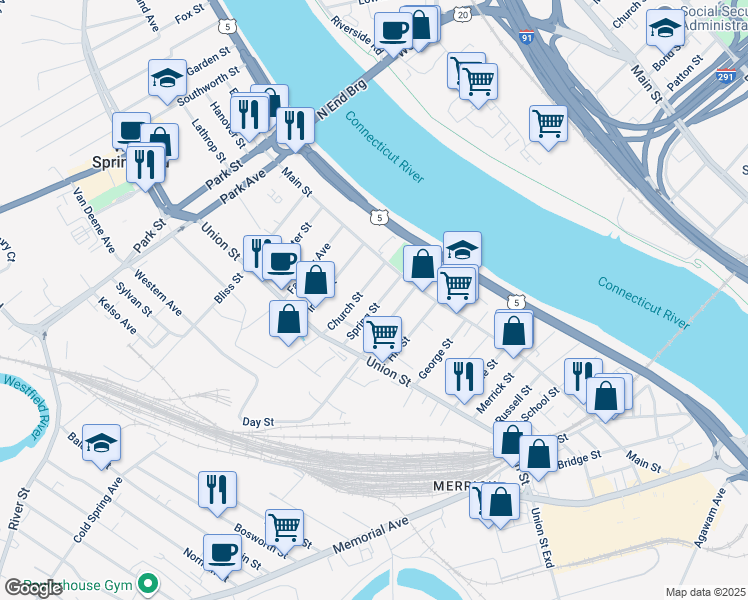Image resolution: width=748 pixels, height=600 pixels.
Task: Click the school marker near Cold Spring Ave
Action: 101,445
